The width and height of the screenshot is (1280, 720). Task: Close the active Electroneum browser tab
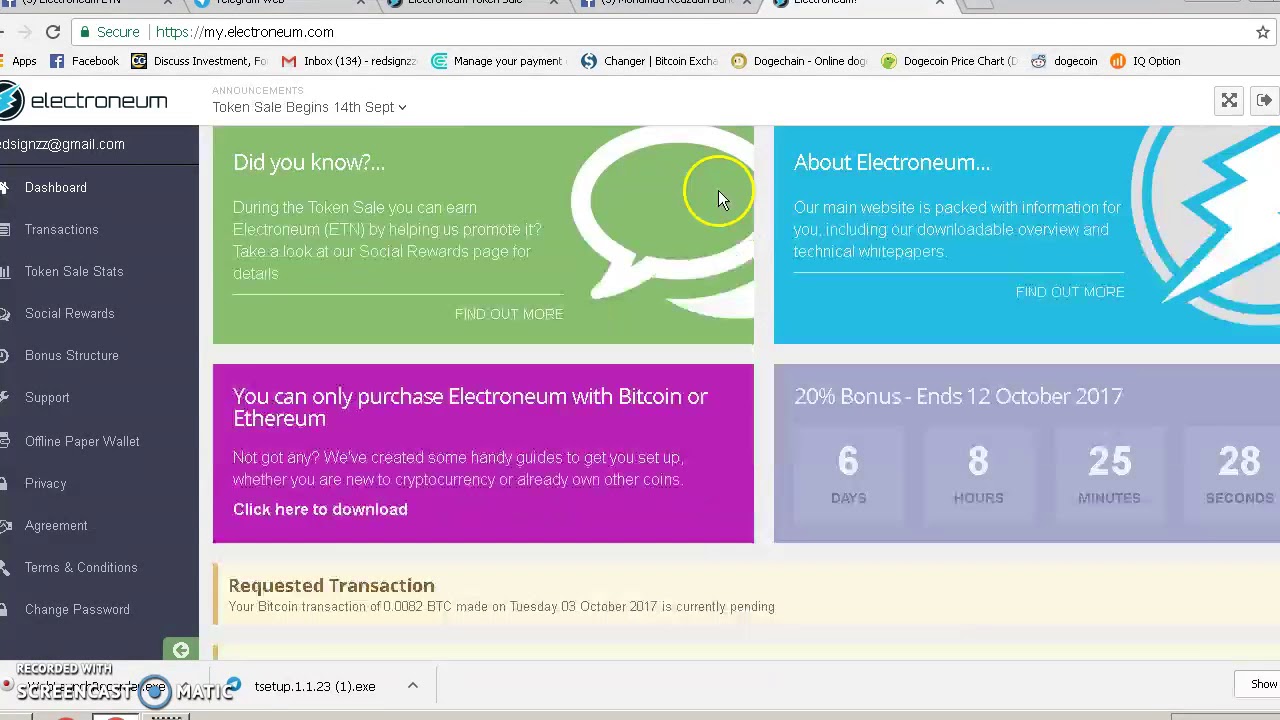point(939,3)
